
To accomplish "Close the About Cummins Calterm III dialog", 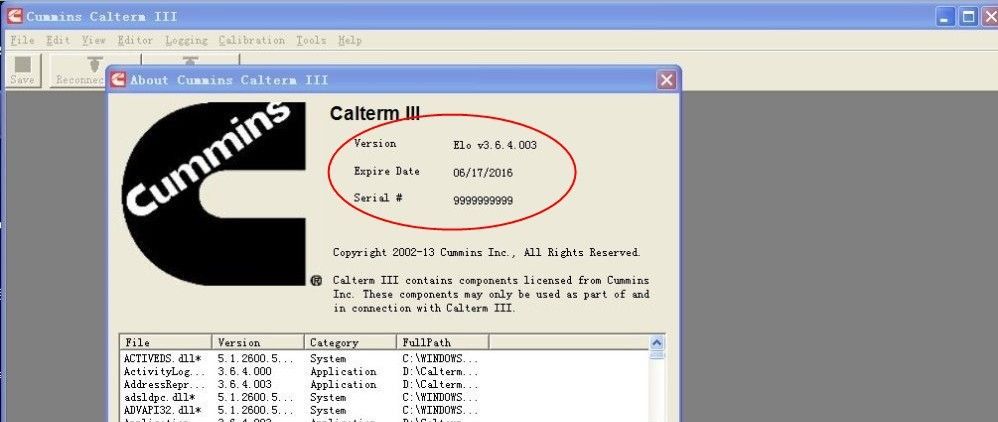I will 666,80.
